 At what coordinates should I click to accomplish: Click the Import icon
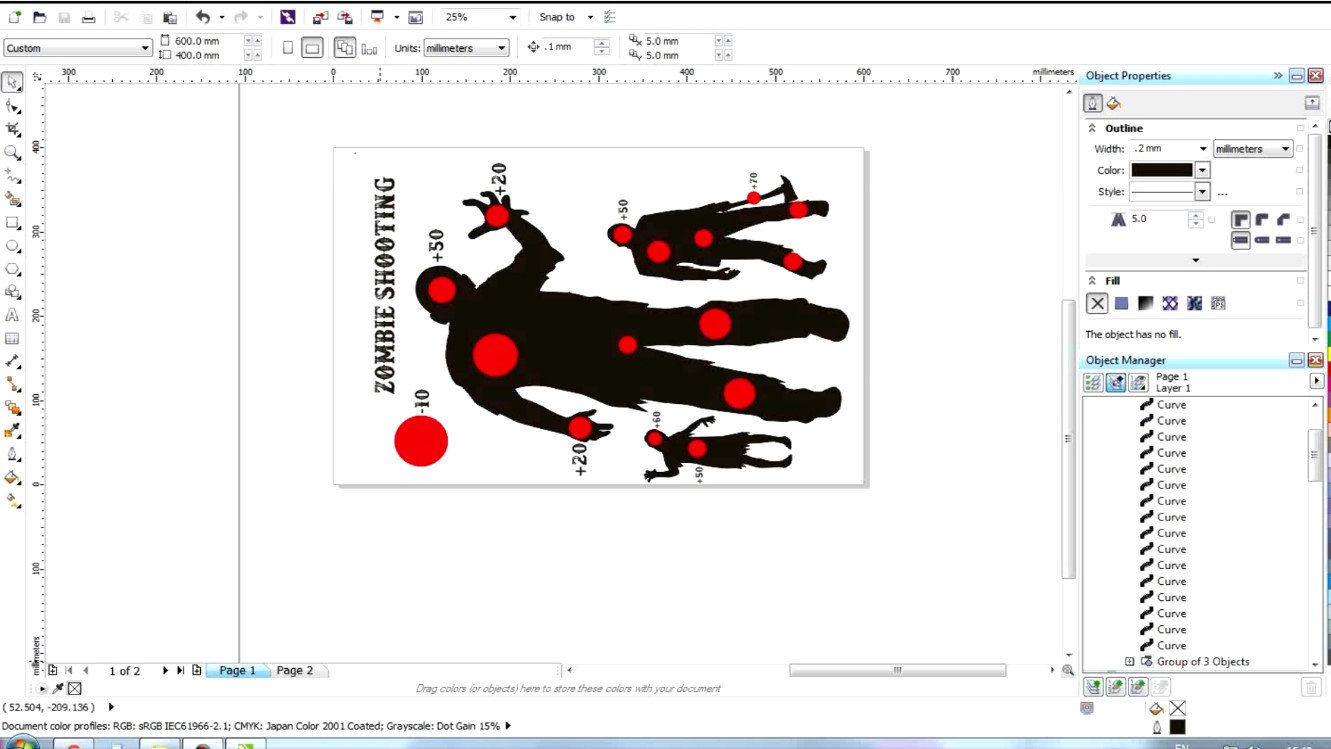tap(320, 17)
